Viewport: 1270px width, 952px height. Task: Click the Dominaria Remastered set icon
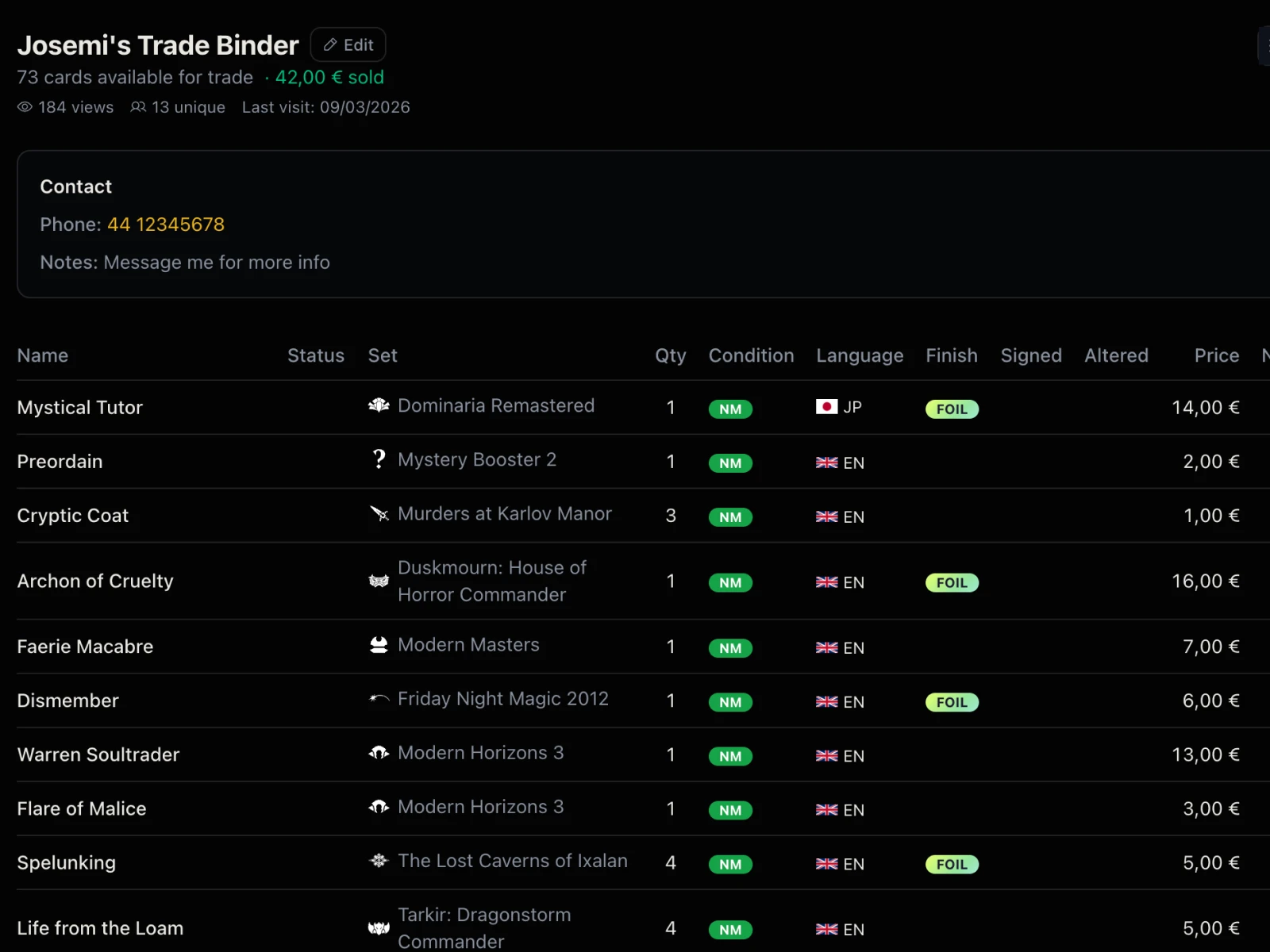(x=379, y=406)
